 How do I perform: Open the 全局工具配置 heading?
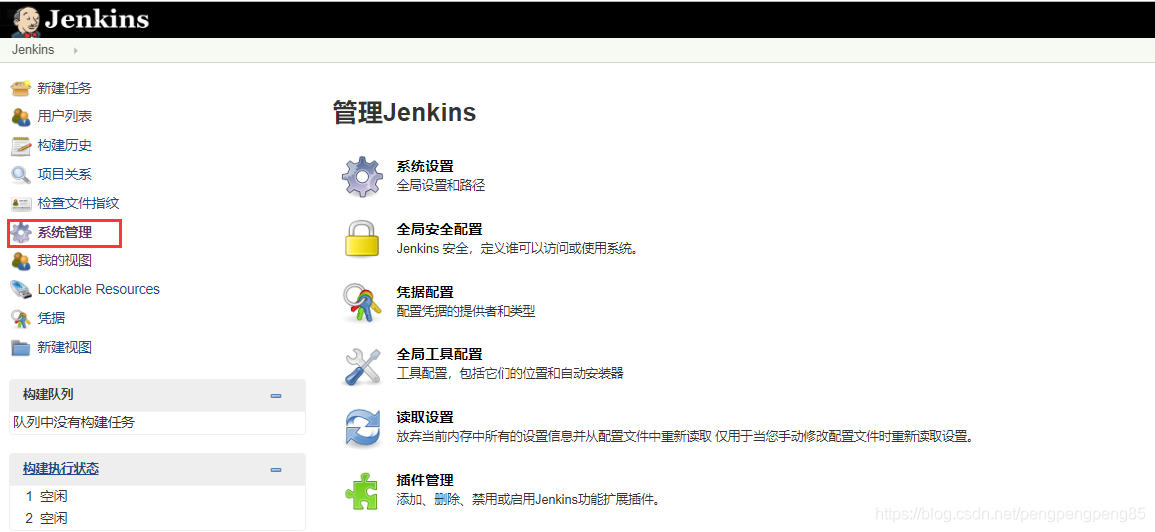tap(439, 354)
